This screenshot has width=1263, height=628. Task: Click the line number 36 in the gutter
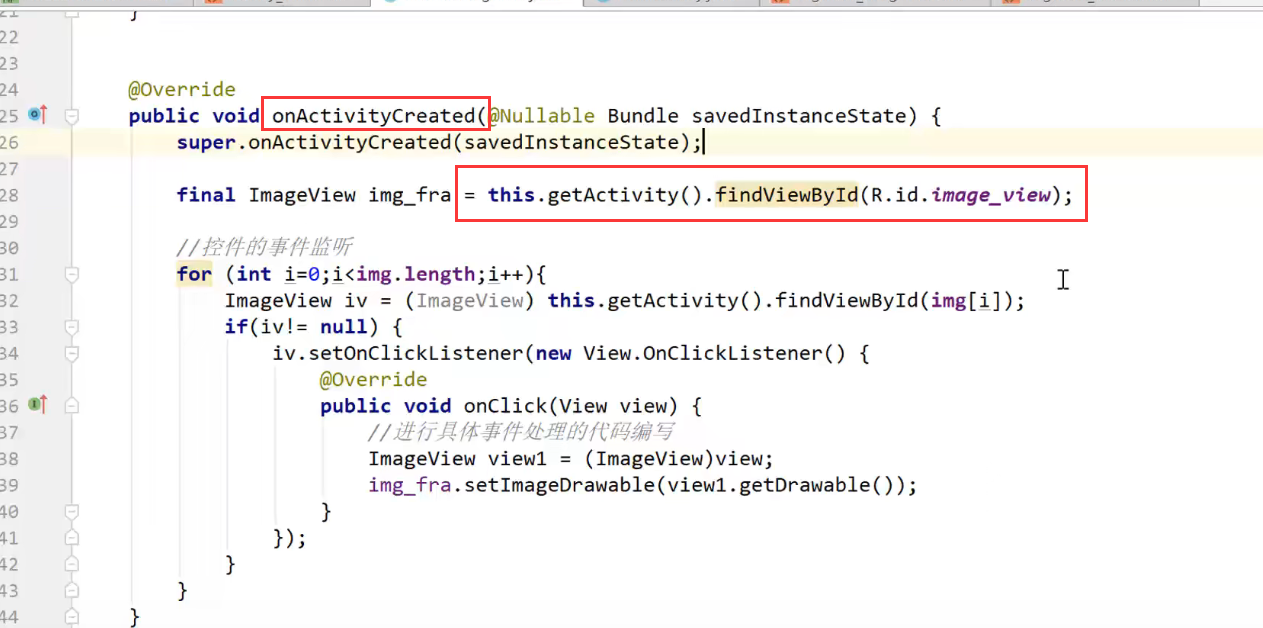tap(9, 406)
